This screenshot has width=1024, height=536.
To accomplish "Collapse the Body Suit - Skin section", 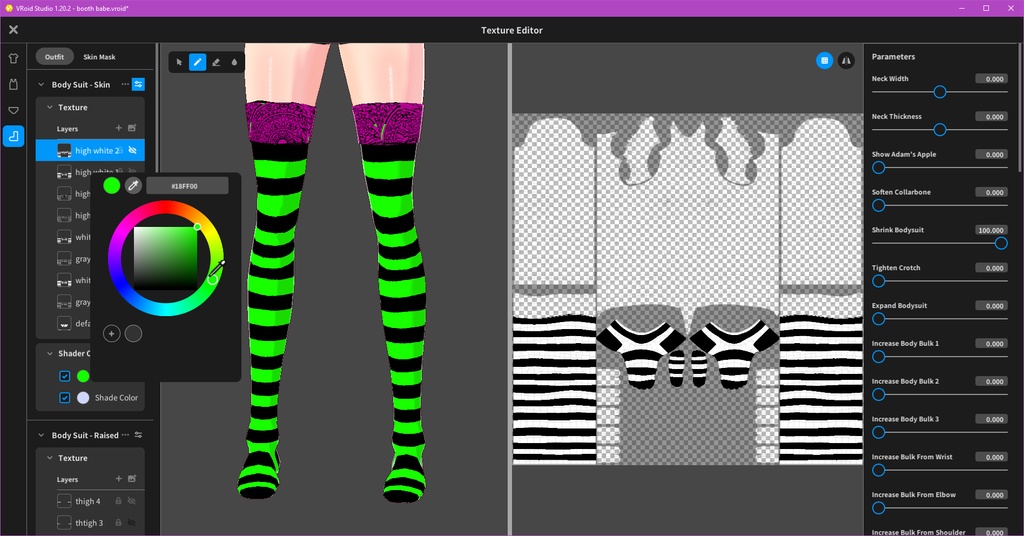I will (41, 84).
